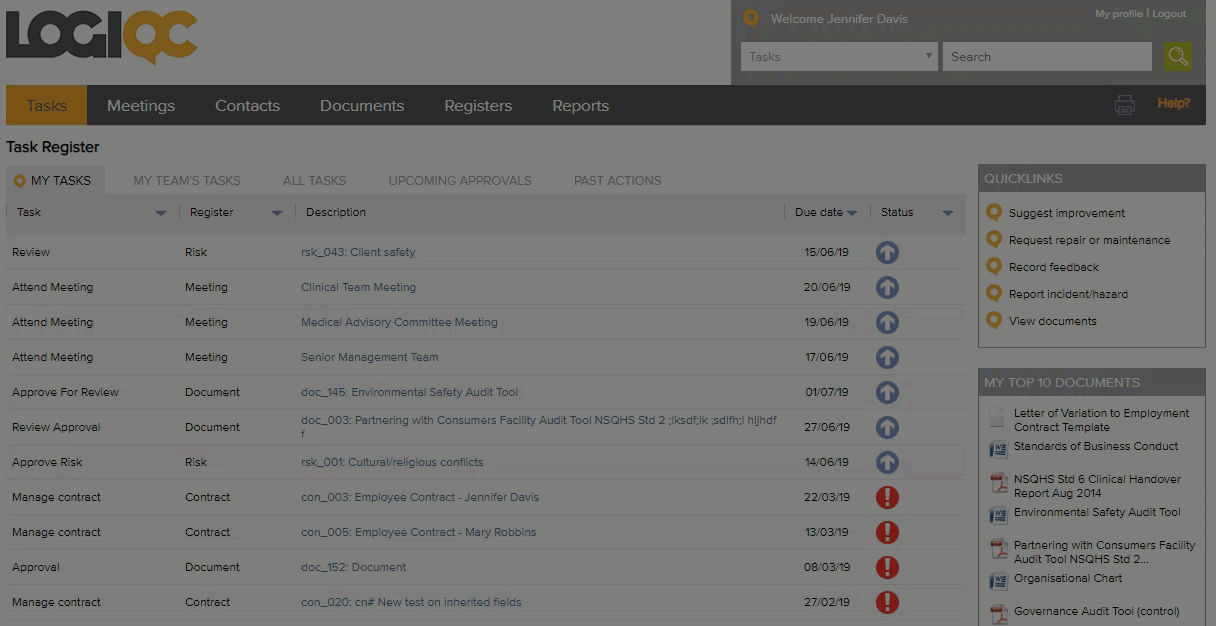Click blue status arrow for rsk_043 row
The height and width of the screenshot is (626, 1216).
[x=887, y=252]
